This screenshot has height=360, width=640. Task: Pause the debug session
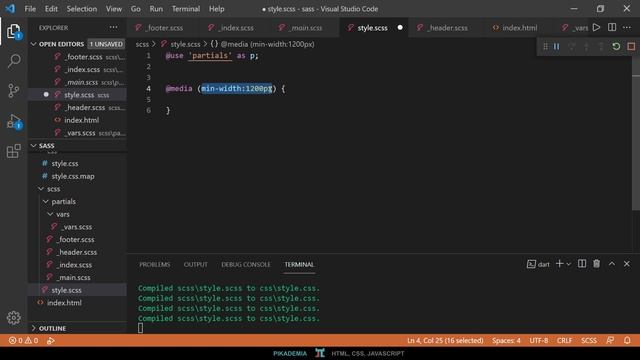557,47
